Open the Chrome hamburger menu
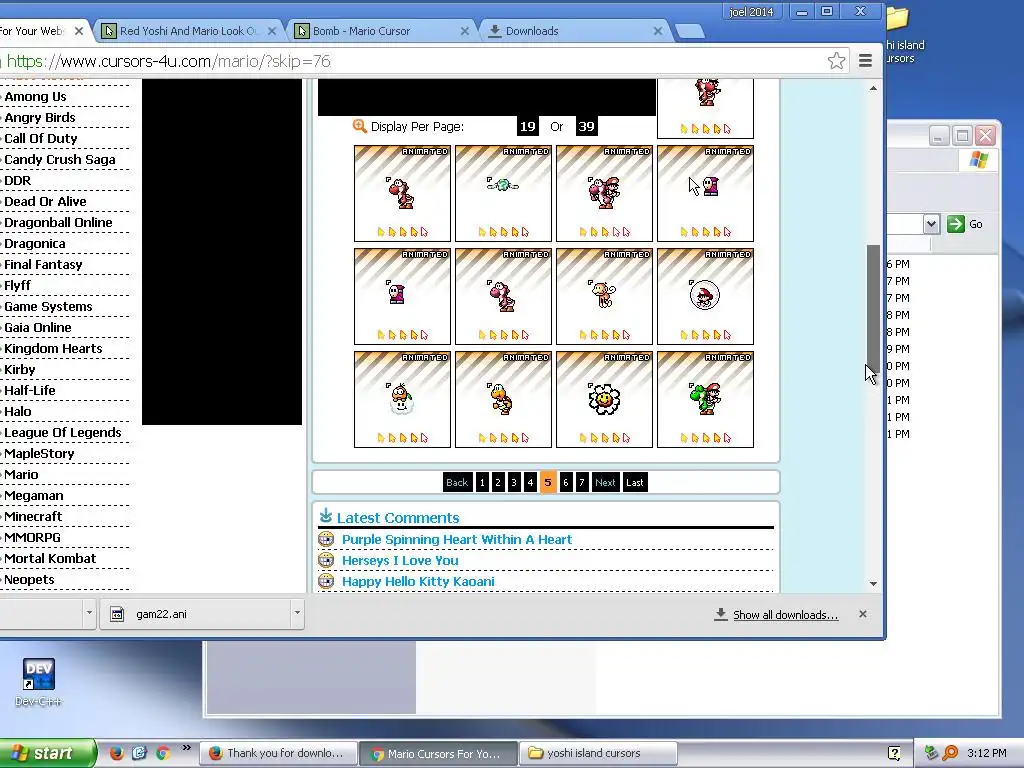Viewport: 1024px width, 768px height. [x=865, y=61]
